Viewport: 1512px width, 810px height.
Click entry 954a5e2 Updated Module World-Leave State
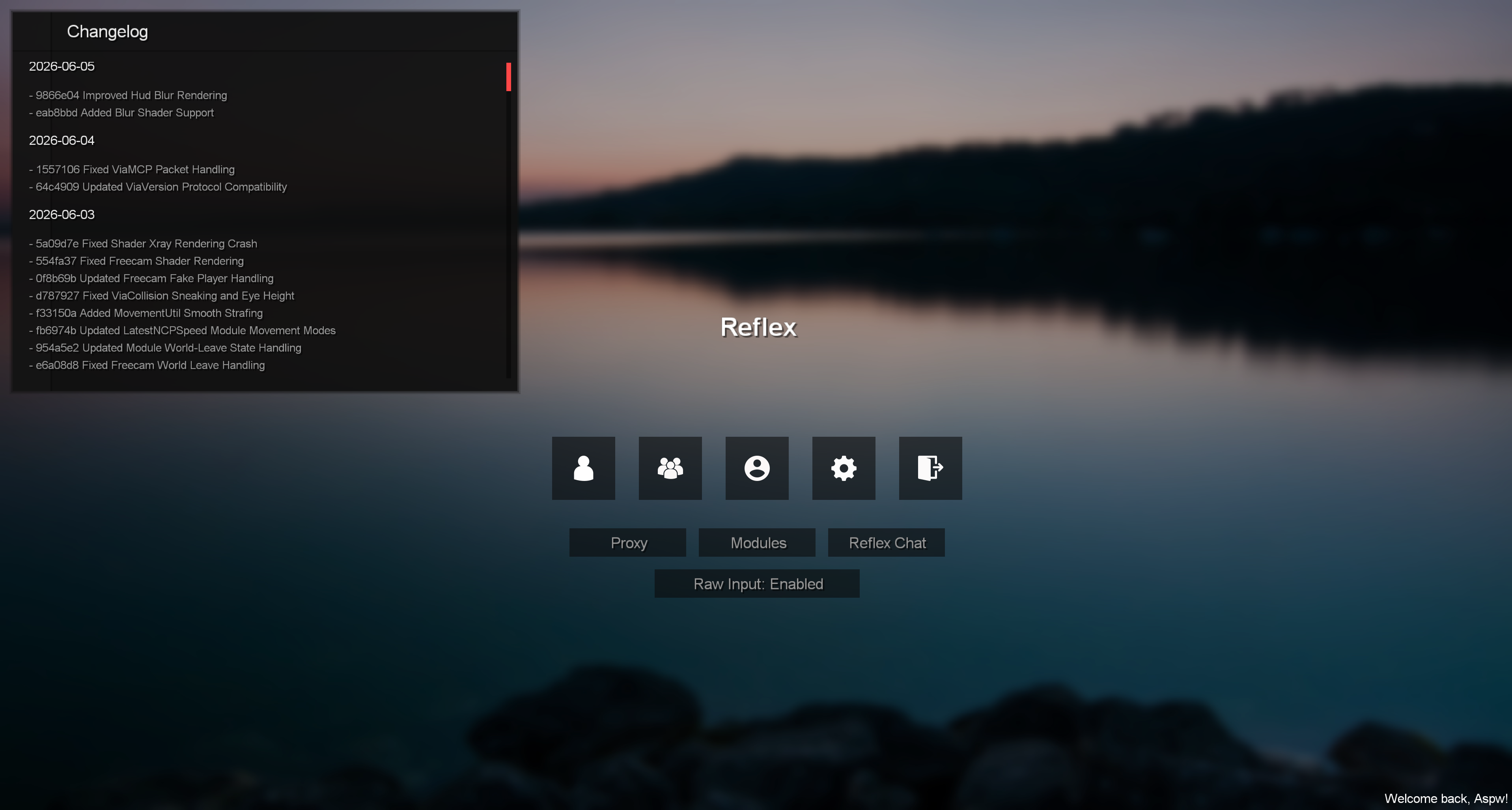[165, 348]
